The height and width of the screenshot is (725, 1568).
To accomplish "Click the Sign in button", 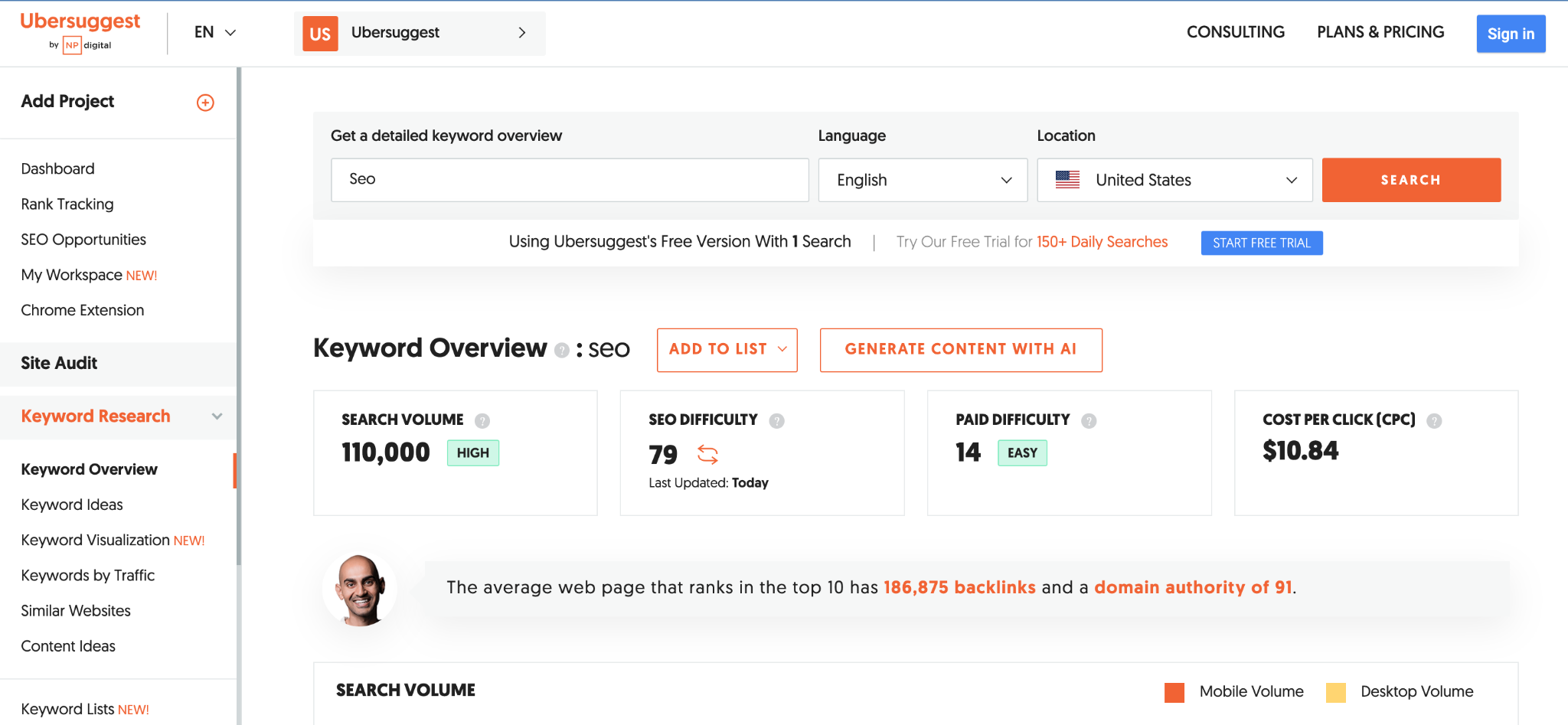I will (1511, 34).
